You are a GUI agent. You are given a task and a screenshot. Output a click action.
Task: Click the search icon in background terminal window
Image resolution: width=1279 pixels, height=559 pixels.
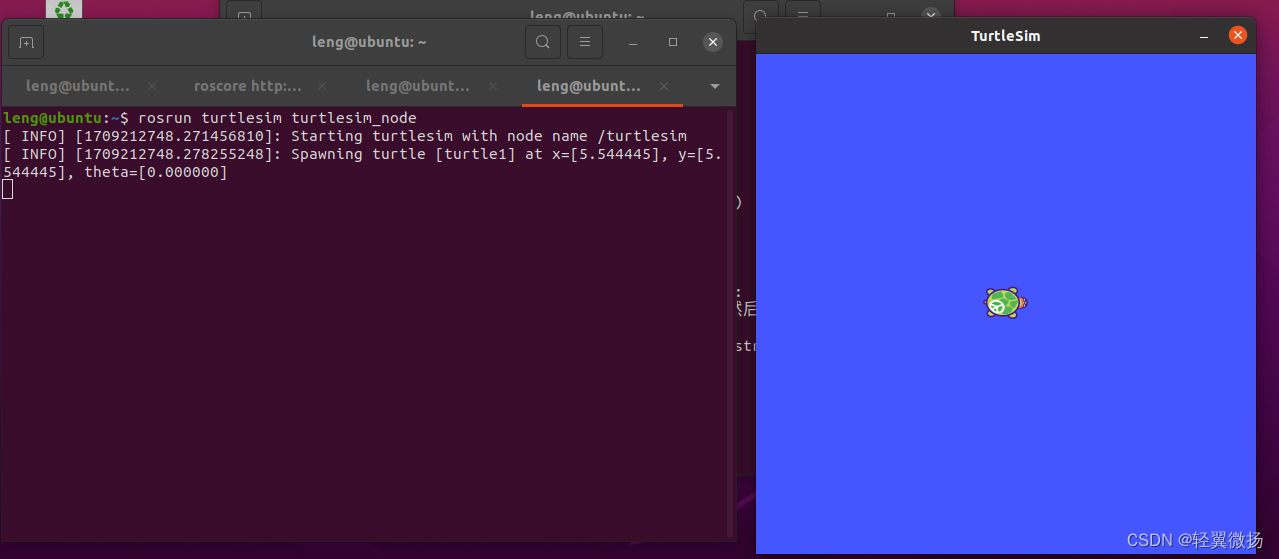point(760,14)
